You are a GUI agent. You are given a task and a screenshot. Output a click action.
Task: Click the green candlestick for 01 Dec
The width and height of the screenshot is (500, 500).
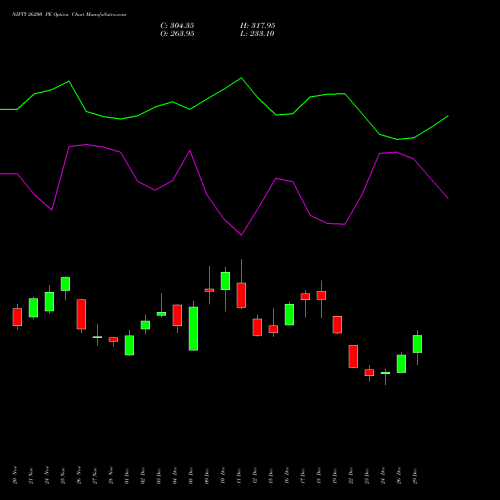point(129,345)
